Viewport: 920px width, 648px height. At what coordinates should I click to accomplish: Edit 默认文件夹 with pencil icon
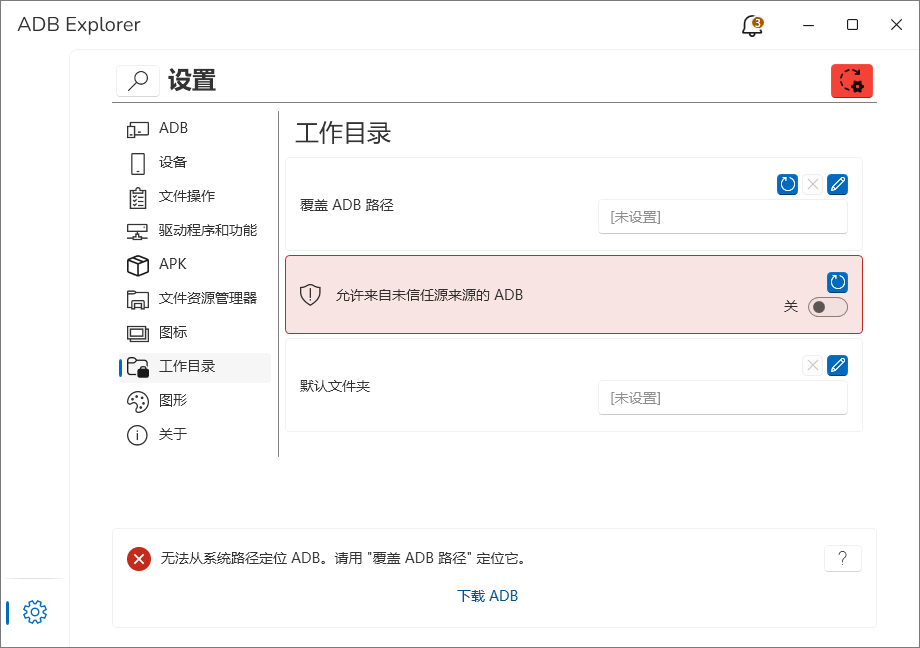(x=838, y=366)
